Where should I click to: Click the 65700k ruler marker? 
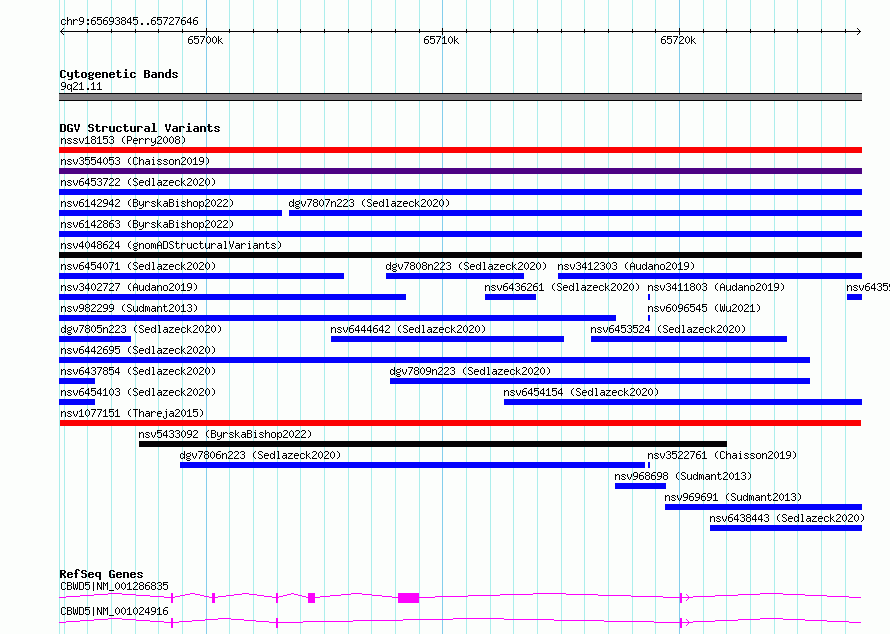205,40
